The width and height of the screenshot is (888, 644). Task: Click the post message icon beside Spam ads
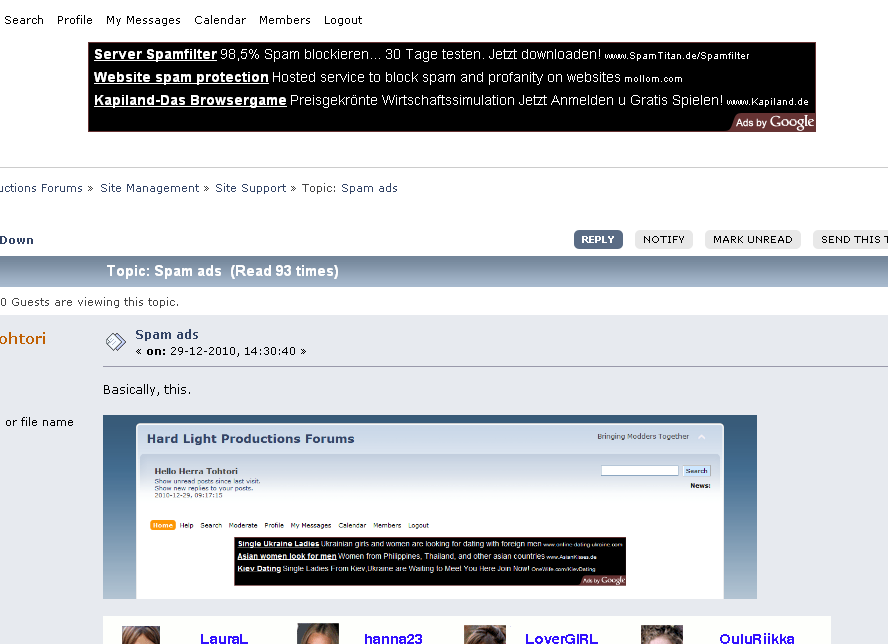[x=116, y=342]
